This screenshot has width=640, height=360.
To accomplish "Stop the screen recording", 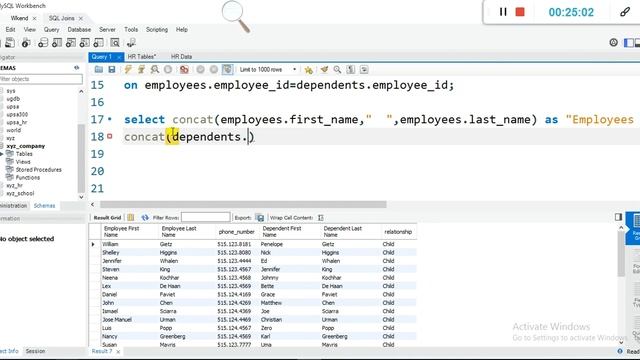I will tap(520, 12).
